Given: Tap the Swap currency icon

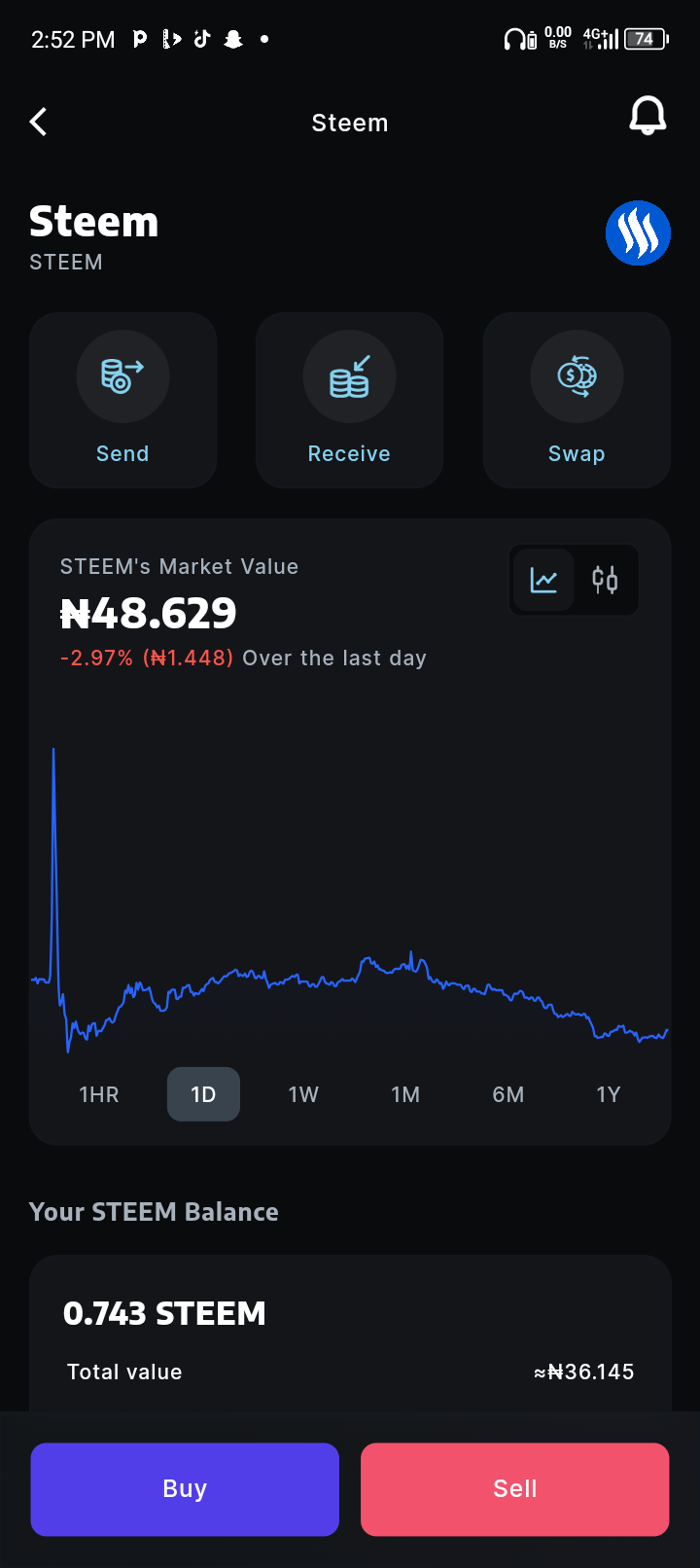Looking at the screenshot, I should point(577,376).
